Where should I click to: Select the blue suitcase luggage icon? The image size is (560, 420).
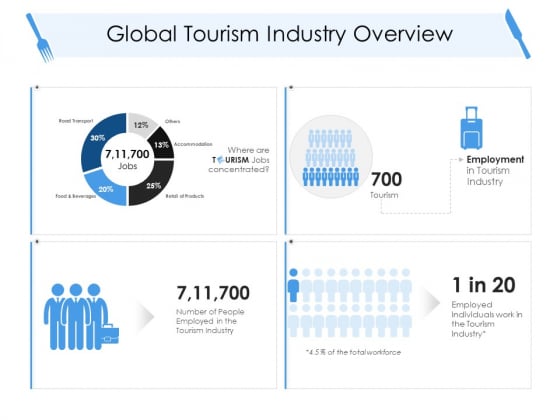(471, 128)
